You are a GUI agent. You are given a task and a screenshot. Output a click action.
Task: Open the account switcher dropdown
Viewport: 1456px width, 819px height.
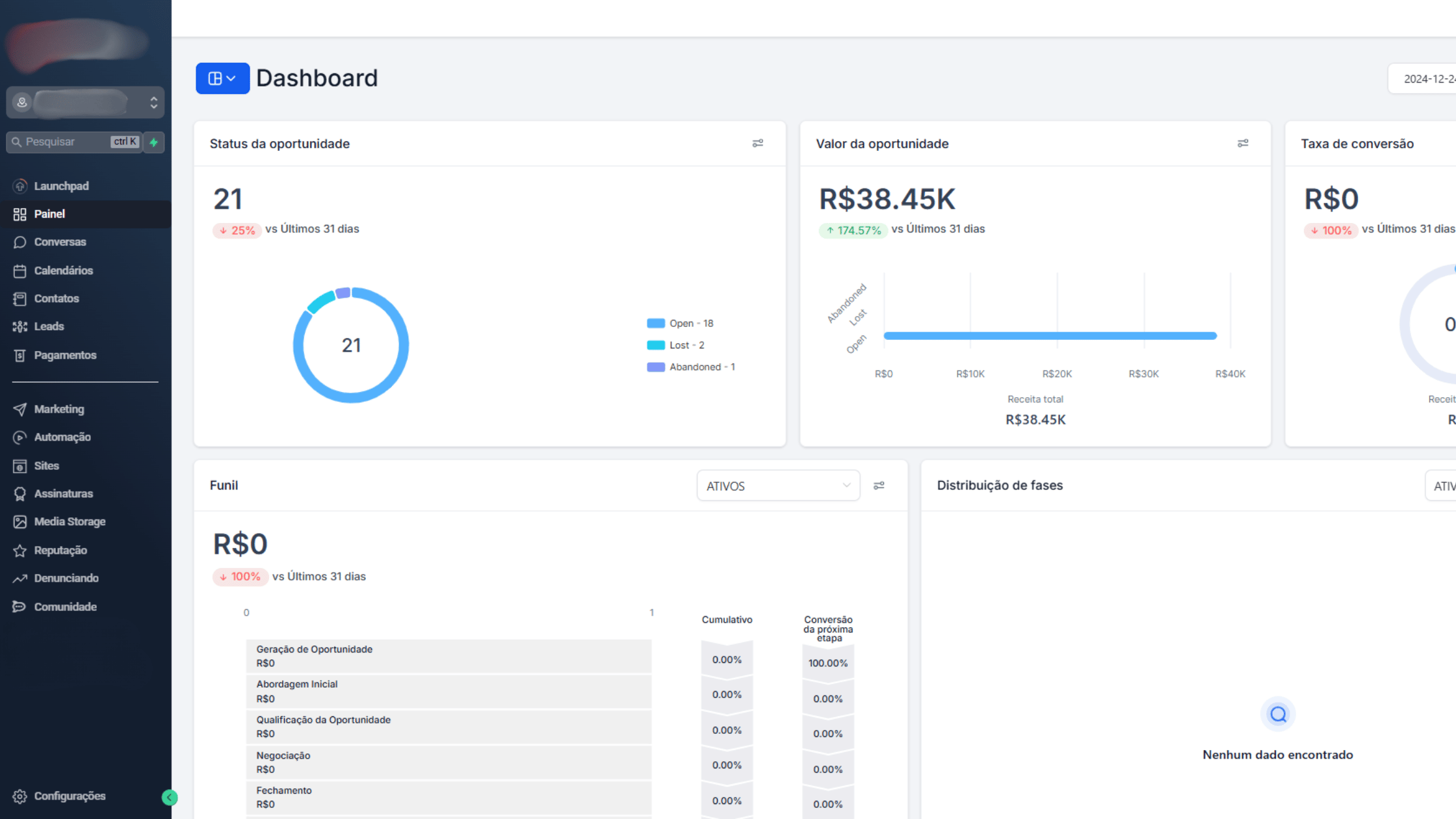point(85,103)
